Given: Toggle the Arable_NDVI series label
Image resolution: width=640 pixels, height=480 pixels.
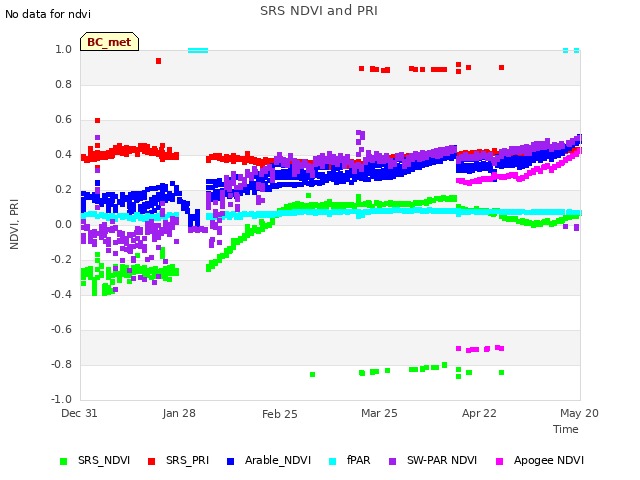Looking at the screenshot, I should point(278,460).
